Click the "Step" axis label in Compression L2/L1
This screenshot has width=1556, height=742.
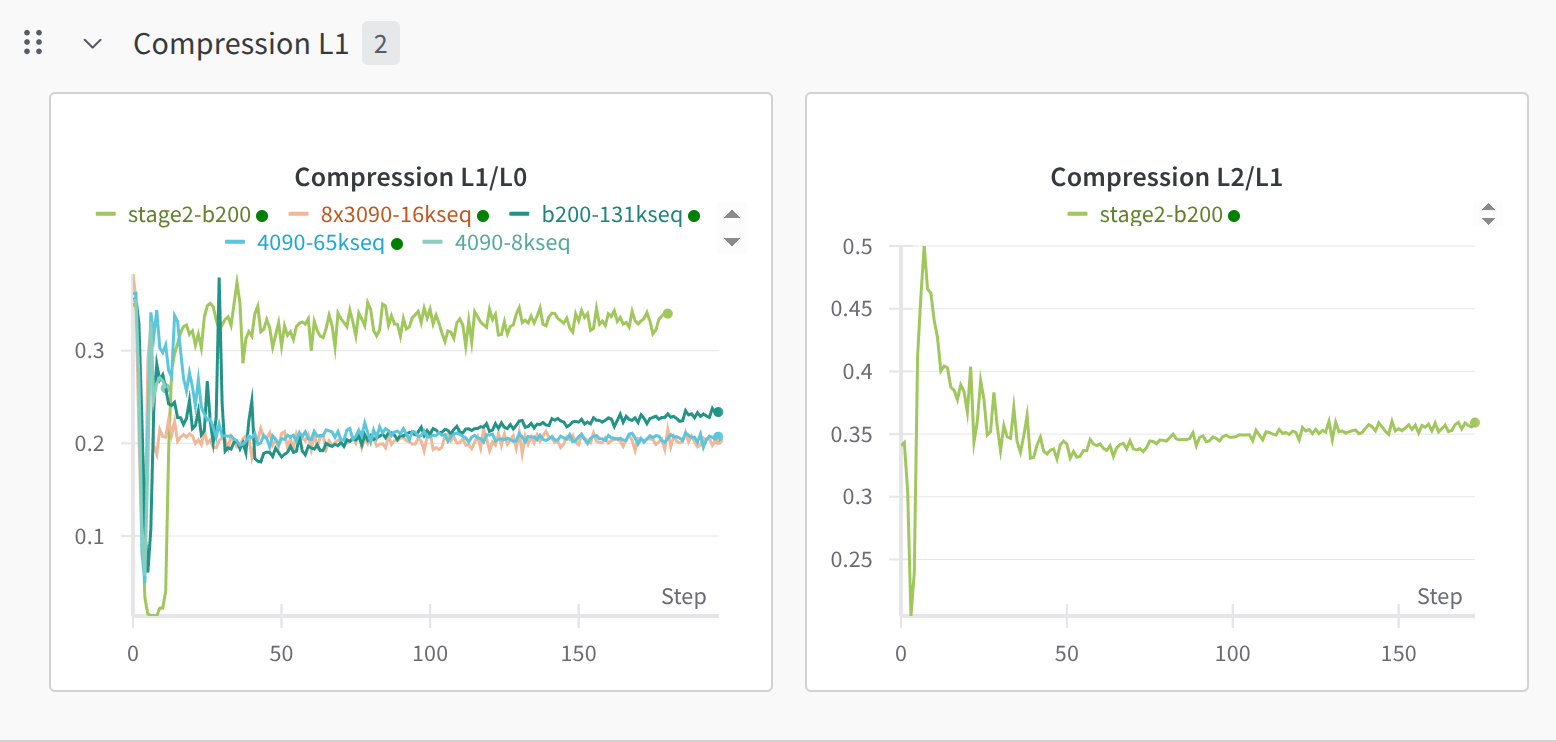coord(1440,597)
